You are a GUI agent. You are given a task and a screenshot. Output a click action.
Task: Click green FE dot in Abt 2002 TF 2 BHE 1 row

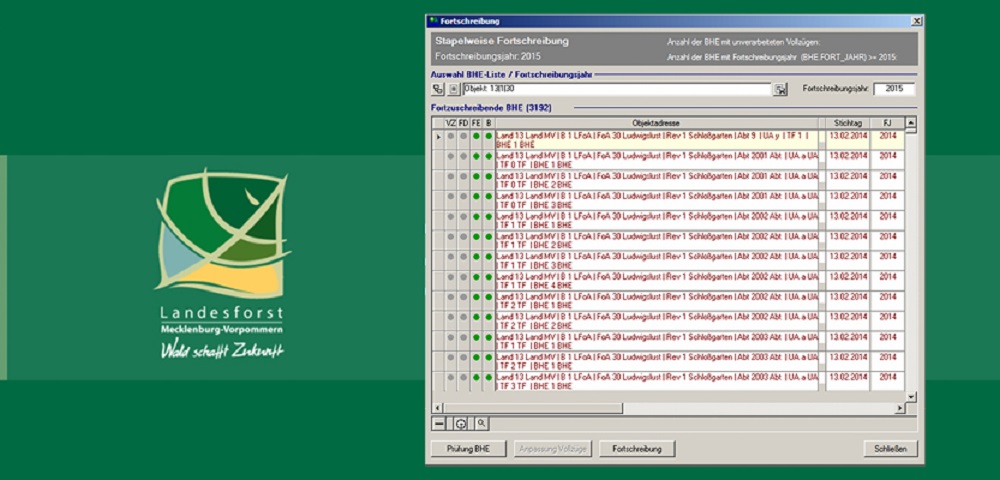[x=476, y=297]
